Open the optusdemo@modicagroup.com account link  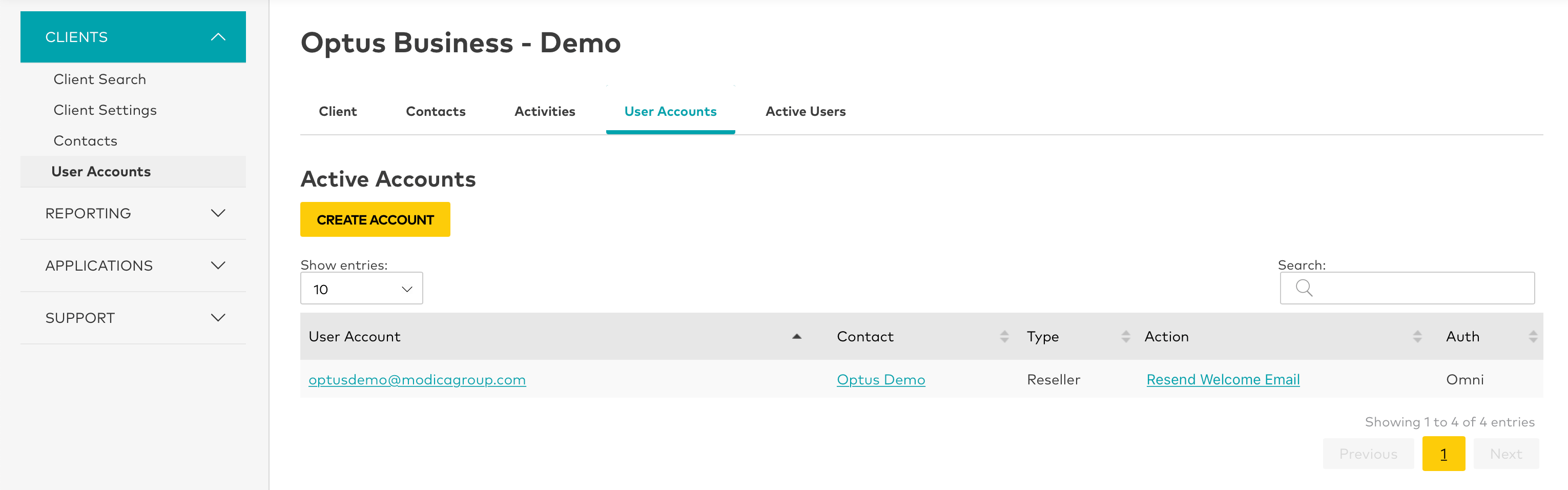click(417, 380)
